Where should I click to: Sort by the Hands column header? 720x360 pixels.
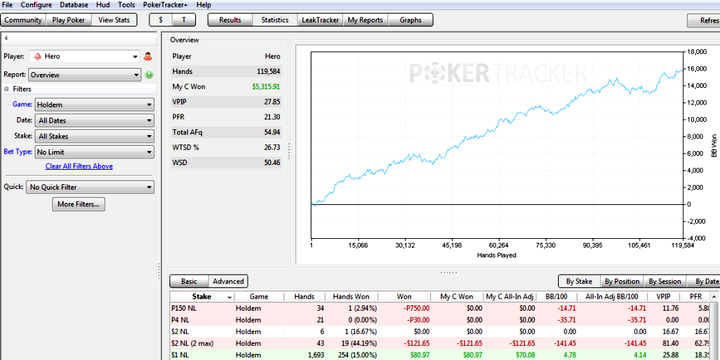[304, 297]
